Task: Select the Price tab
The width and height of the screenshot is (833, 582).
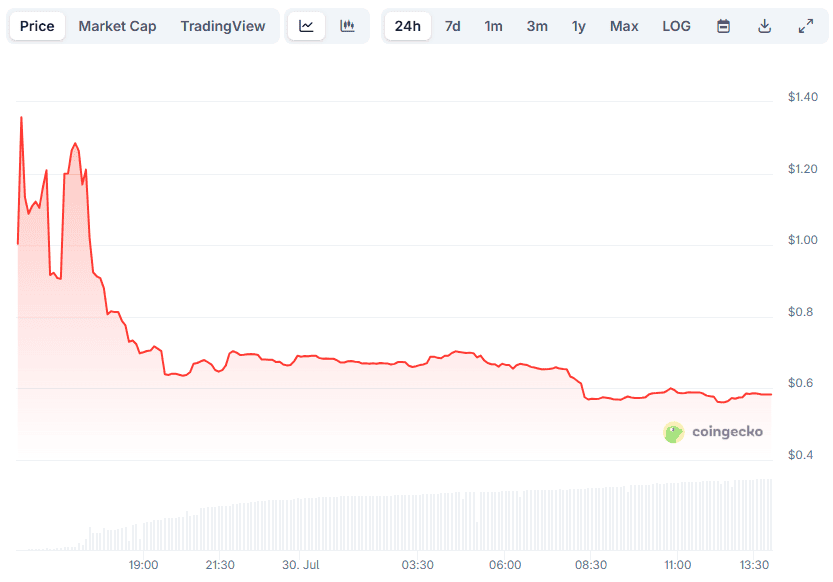Action: (x=37, y=26)
